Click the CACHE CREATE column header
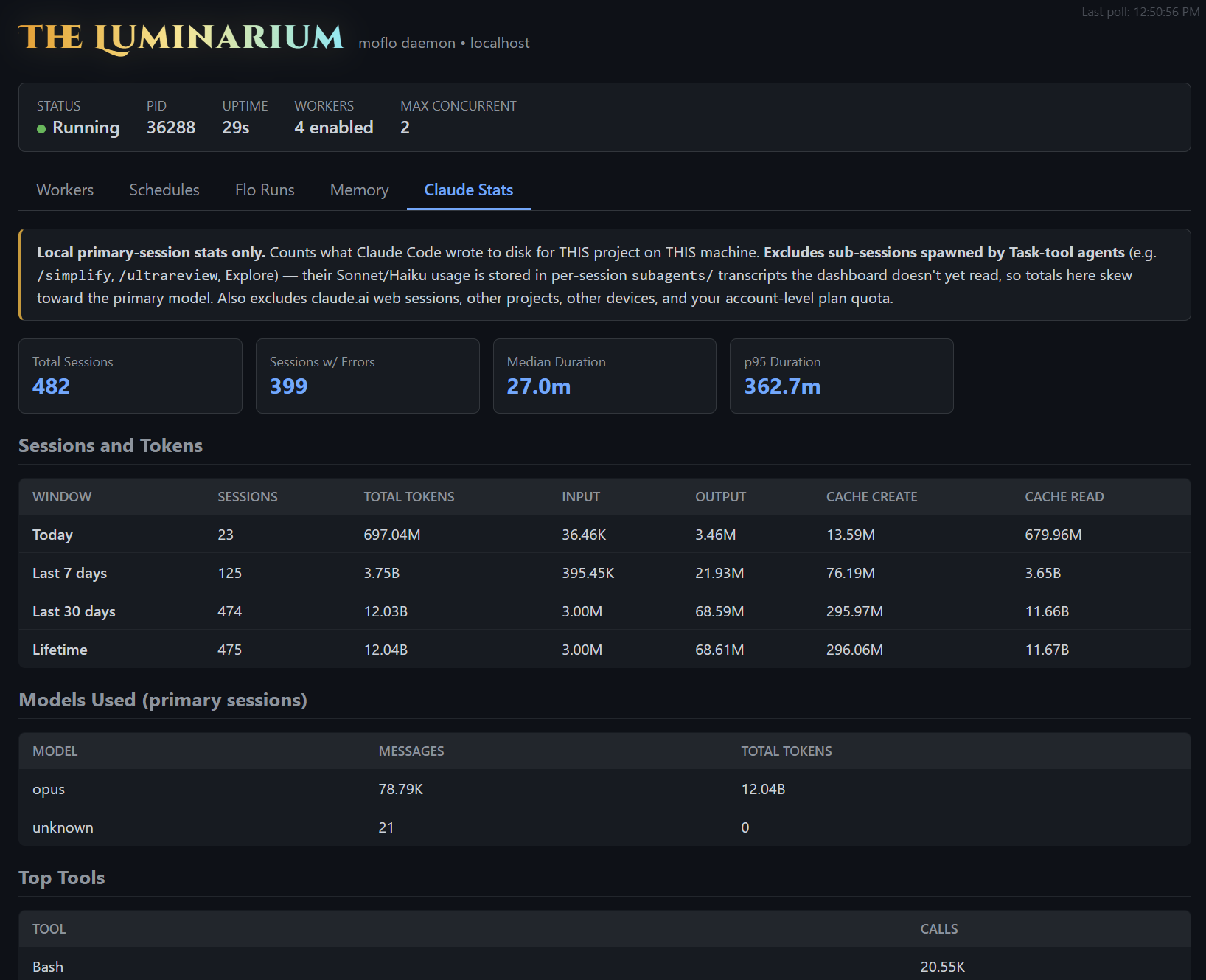Image resolution: width=1206 pixels, height=980 pixels. point(872,496)
